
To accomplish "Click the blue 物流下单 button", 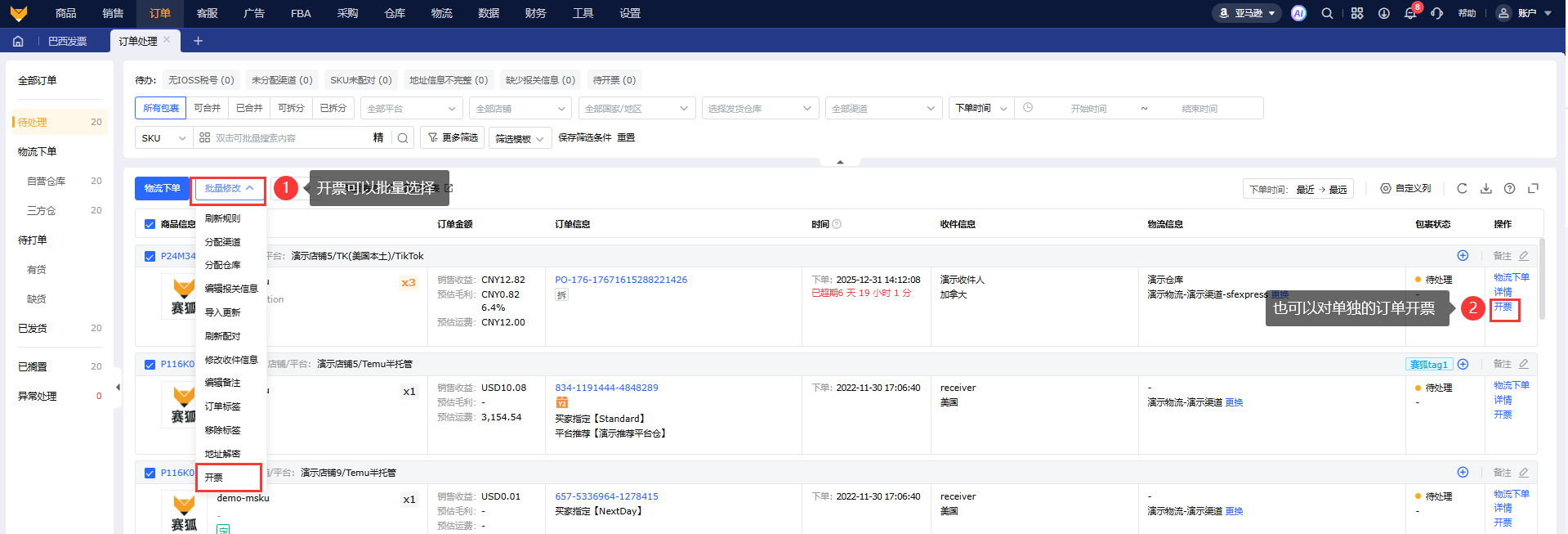I will (162, 189).
